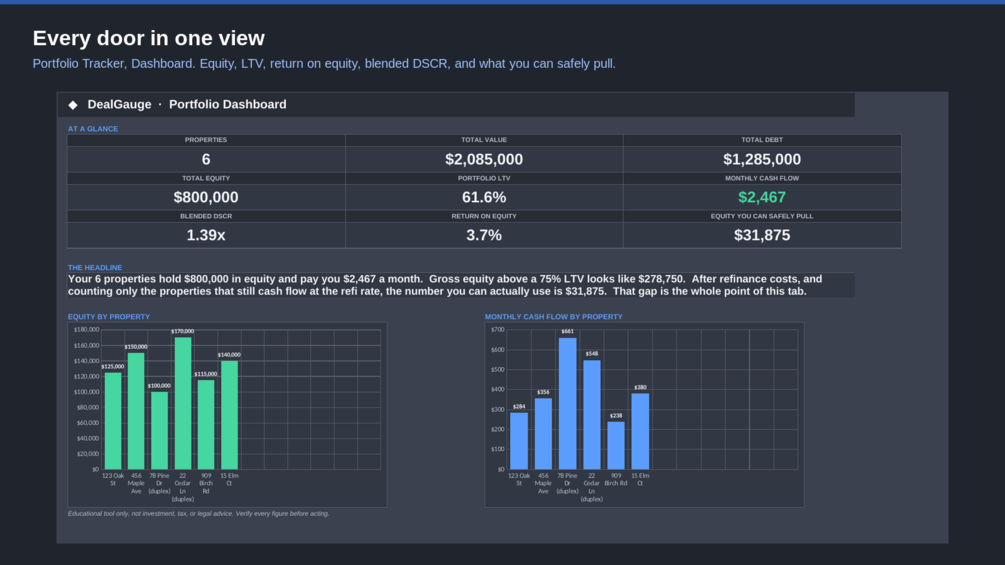The width and height of the screenshot is (1005, 565).
Task: Select the 78 Pine Dr blue cash flow bar
Action: (567, 404)
